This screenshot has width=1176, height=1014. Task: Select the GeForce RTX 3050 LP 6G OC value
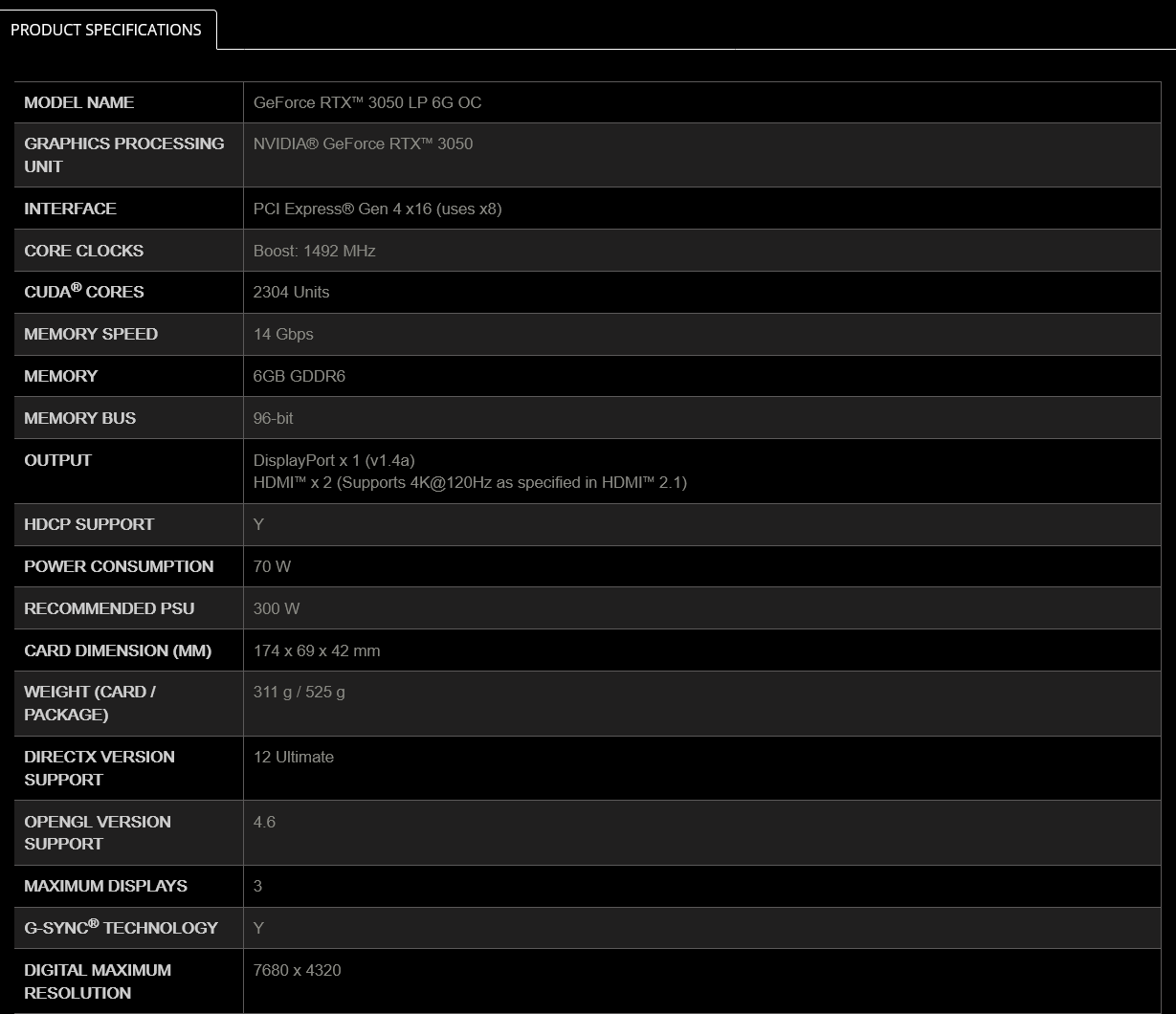coord(367,102)
